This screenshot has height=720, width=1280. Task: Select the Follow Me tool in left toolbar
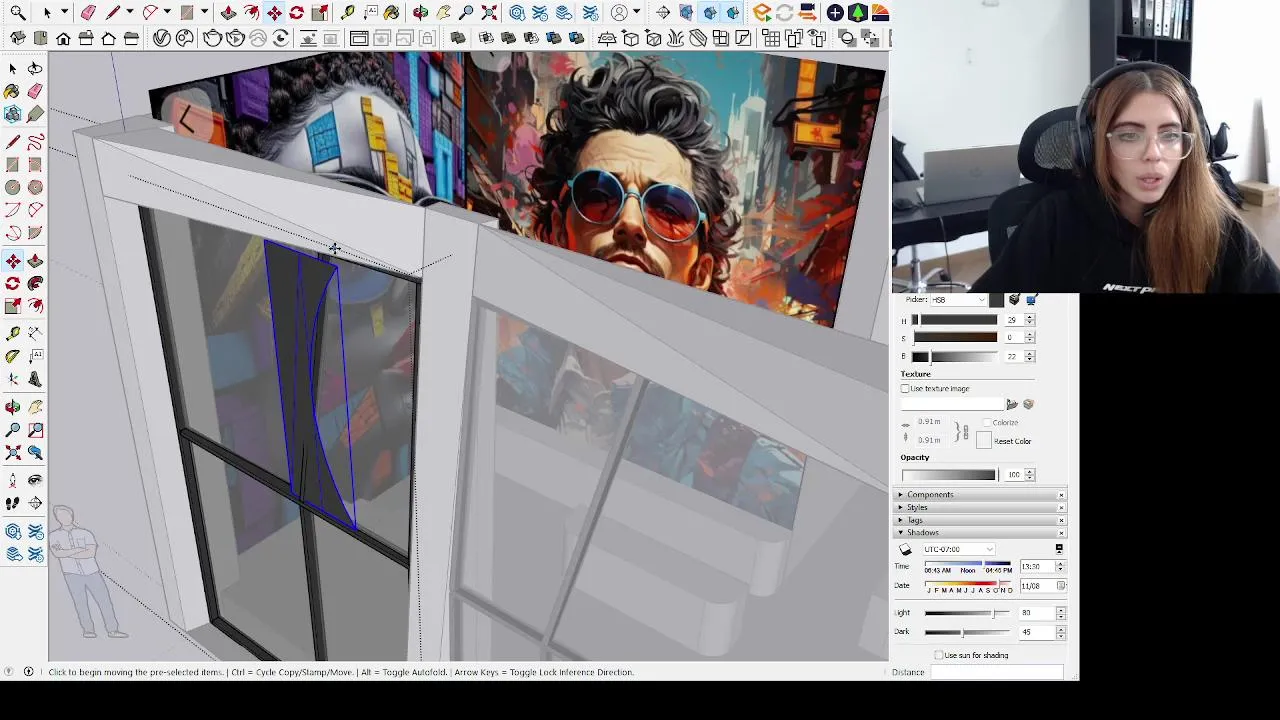click(35, 283)
